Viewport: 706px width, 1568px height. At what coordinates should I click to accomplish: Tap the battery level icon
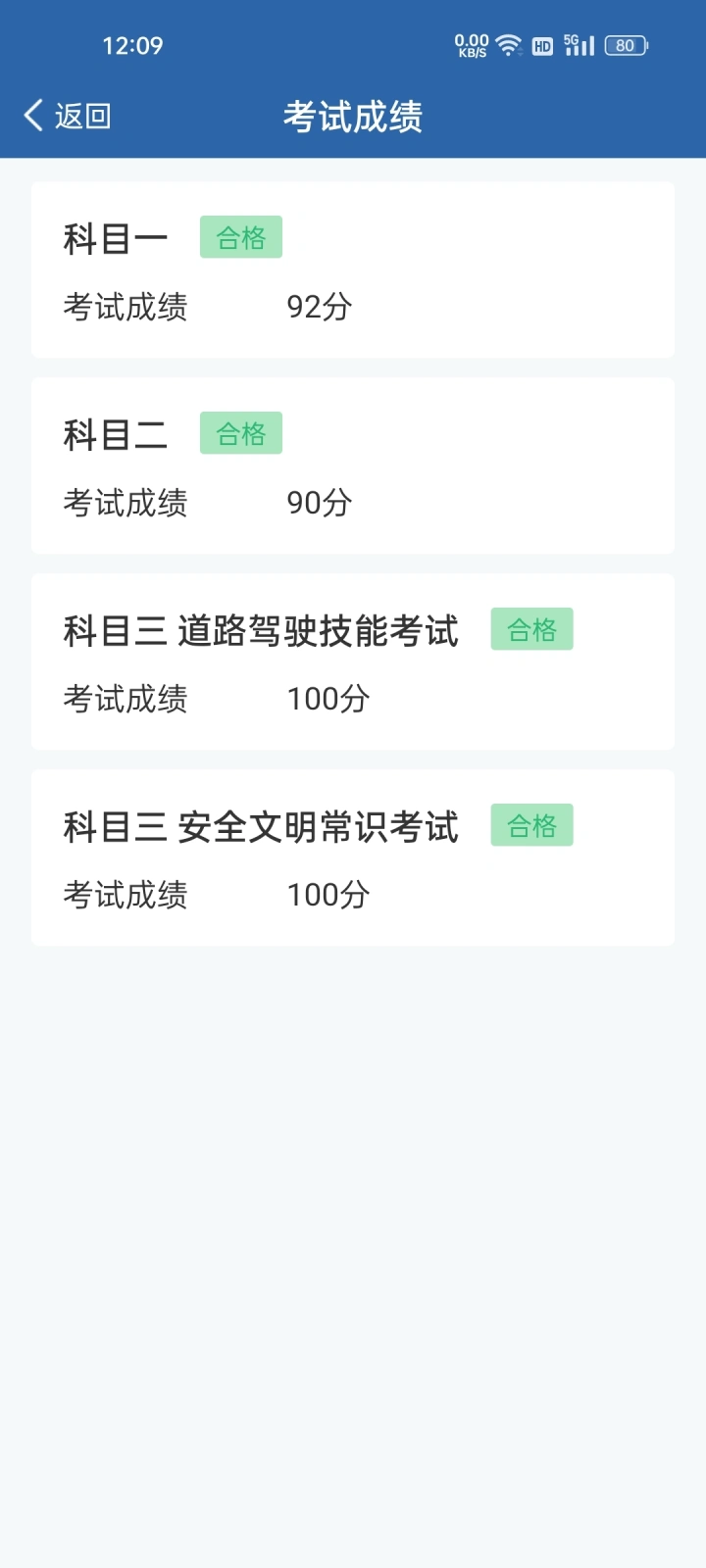tap(626, 45)
